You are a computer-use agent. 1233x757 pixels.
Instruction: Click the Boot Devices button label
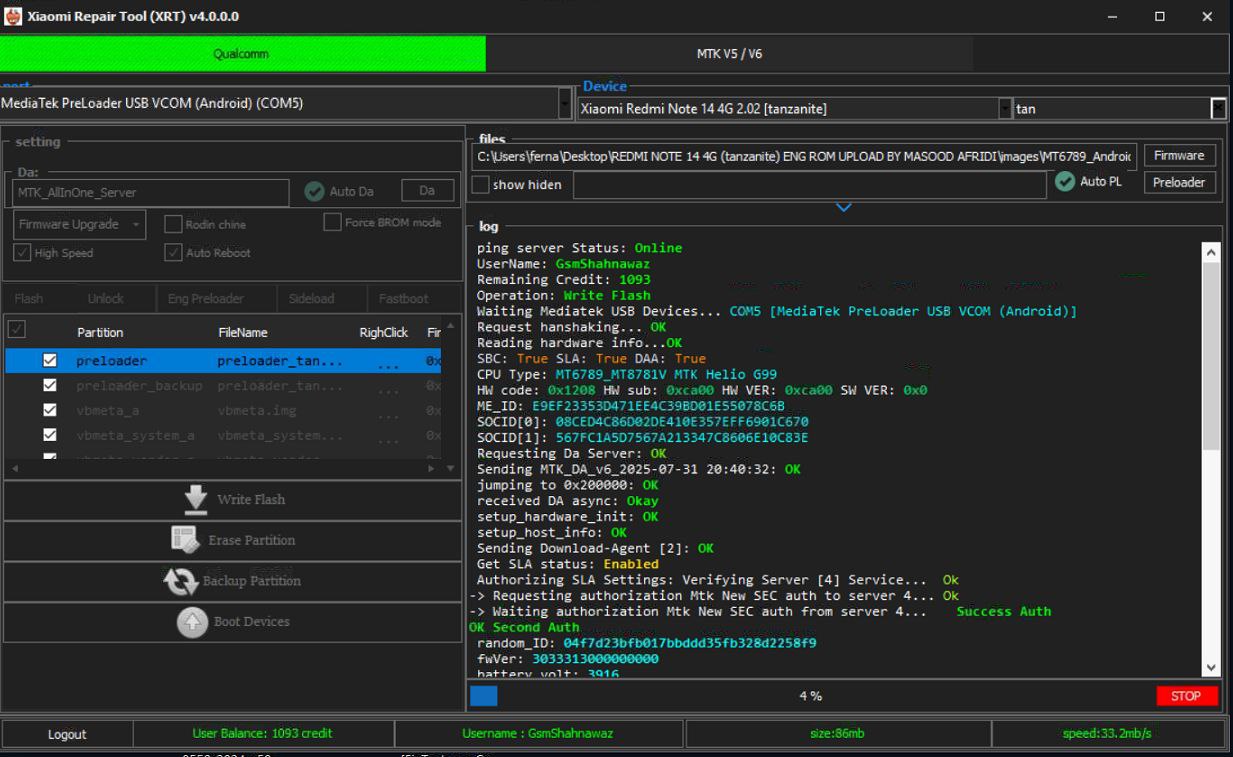pos(252,622)
